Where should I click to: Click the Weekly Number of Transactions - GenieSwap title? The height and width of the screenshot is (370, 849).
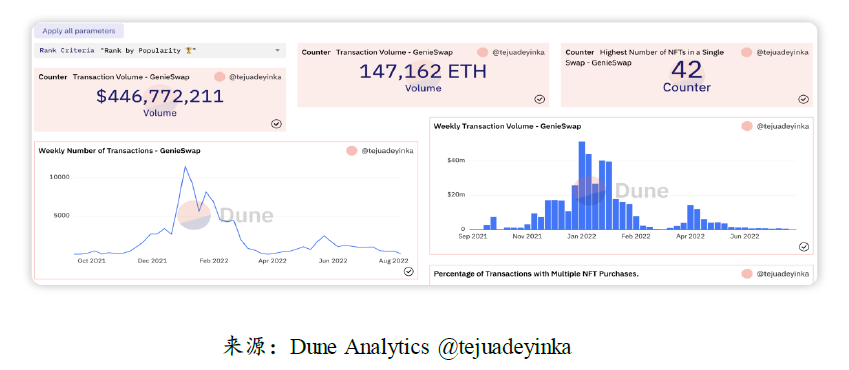[119, 151]
